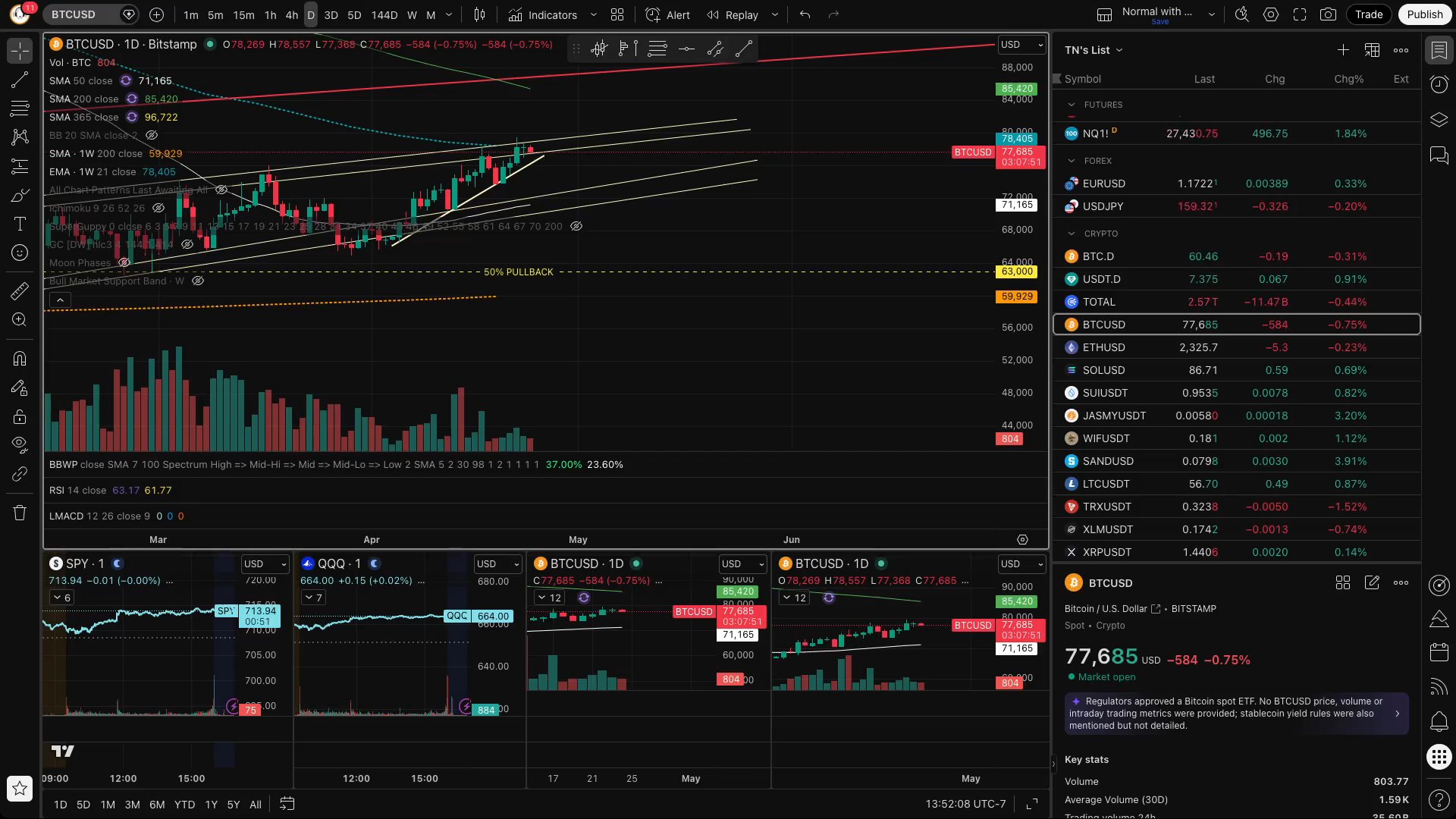The width and height of the screenshot is (1456, 819).
Task: Select the 1Y date range
Action: 211,805
